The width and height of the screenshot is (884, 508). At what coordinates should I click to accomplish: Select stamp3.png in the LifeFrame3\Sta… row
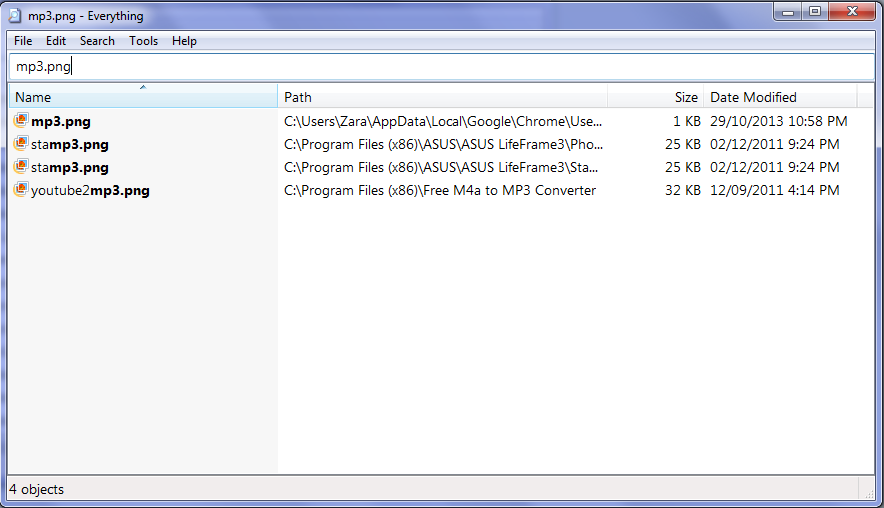point(70,167)
